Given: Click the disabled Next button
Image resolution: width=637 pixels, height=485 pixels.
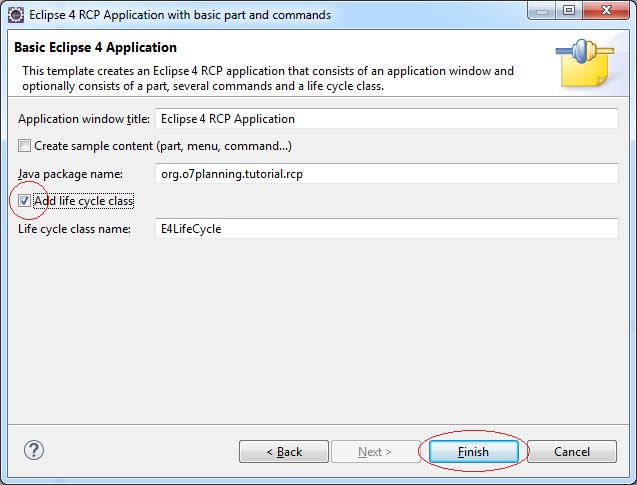Looking at the screenshot, I should (x=375, y=452).
